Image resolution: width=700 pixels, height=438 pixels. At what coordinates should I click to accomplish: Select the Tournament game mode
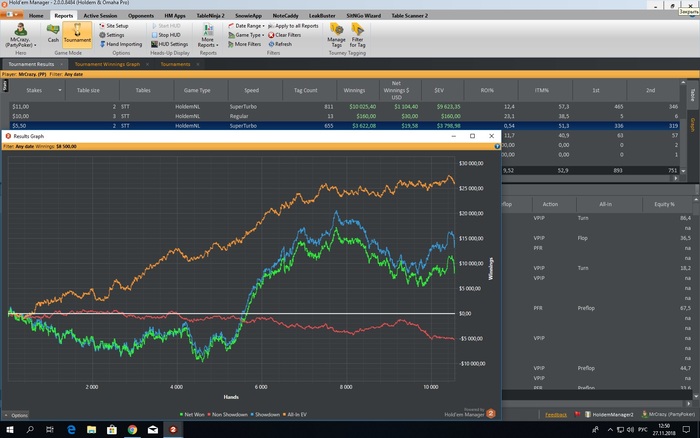[77, 33]
